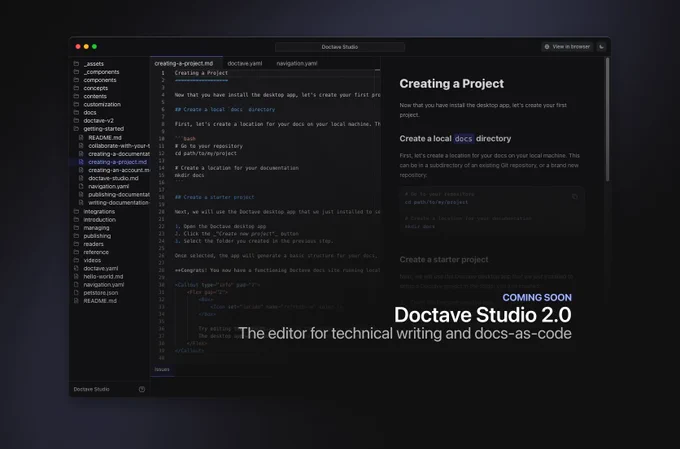This screenshot has width=680, height=449.
Task: Expand the customization folder
Action: point(102,105)
